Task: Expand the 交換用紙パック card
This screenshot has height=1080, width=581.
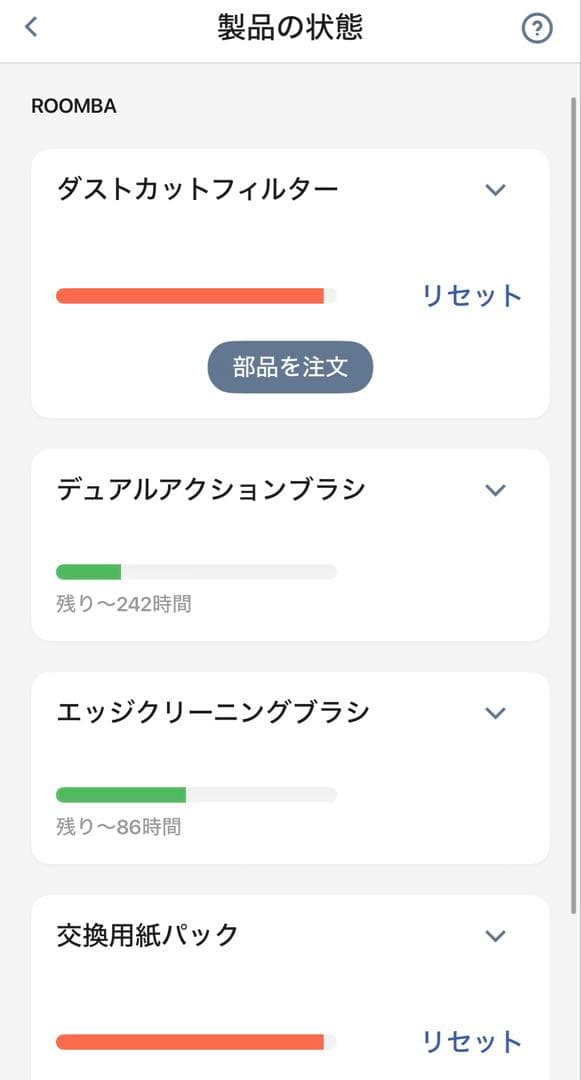Action: [493, 936]
